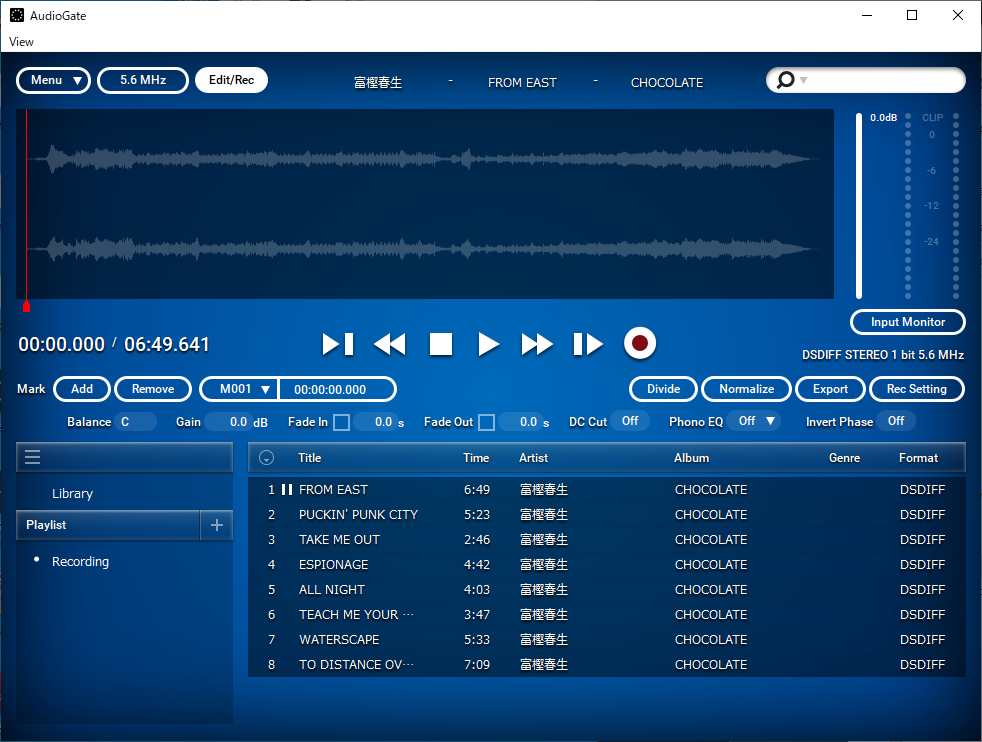982x742 pixels.
Task: Click the circled arrow column header icon
Action: tap(266, 458)
